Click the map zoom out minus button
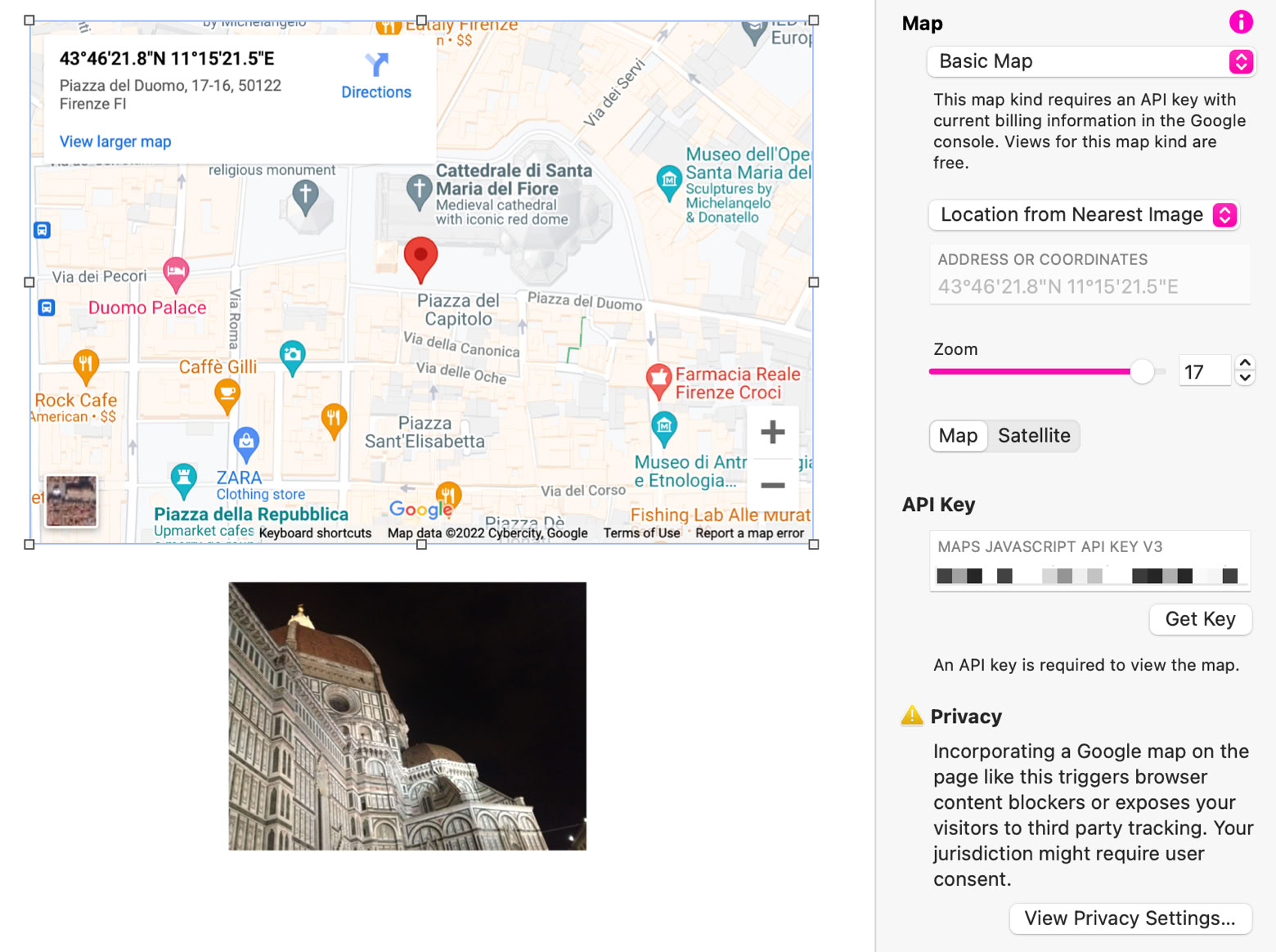The image size is (1276, 952). point(772,485)
